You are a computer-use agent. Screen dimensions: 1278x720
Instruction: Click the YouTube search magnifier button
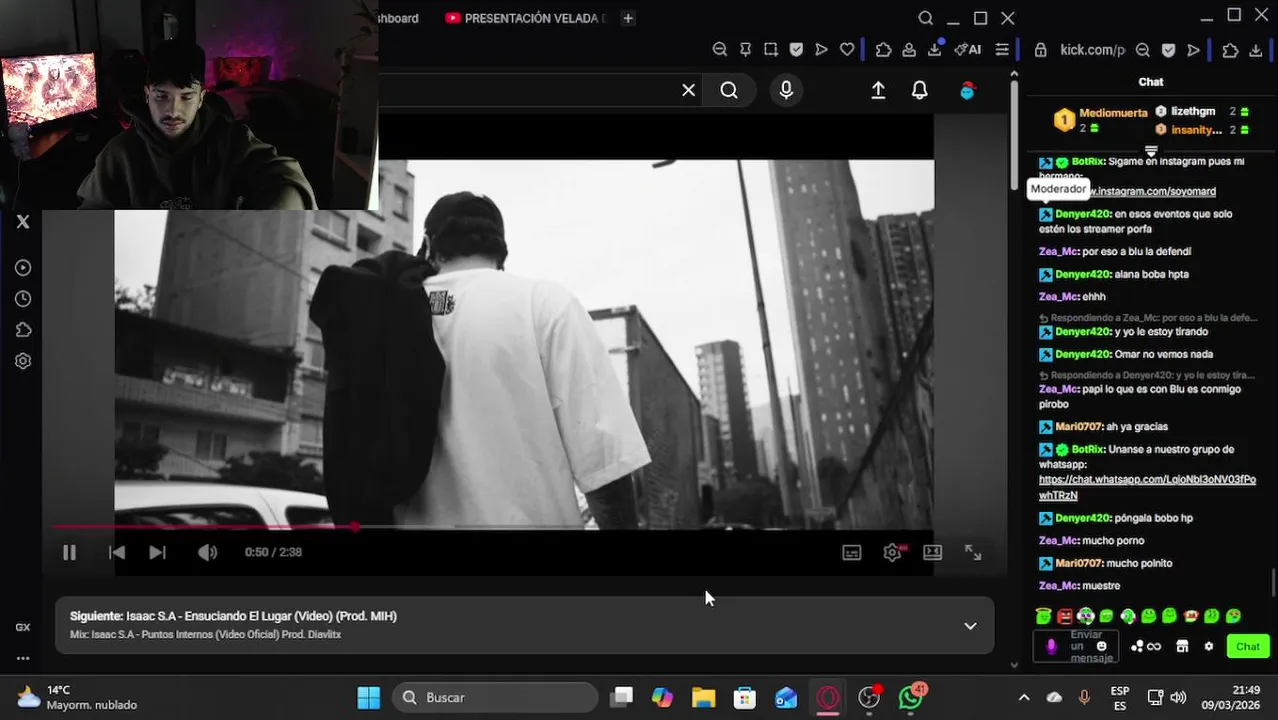(729, 91)
